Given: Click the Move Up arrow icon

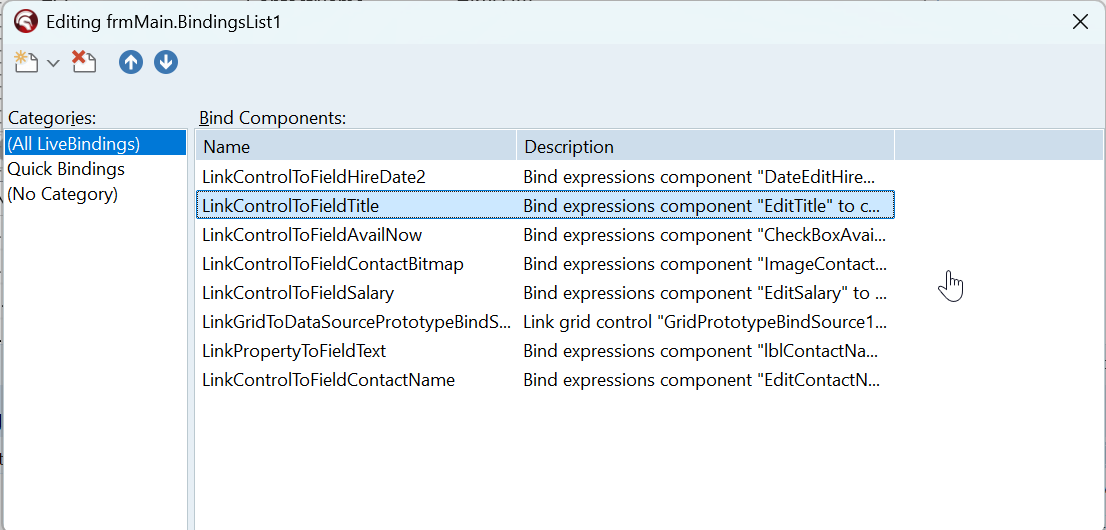Looking at the screenshot, I should pos(131,62).
